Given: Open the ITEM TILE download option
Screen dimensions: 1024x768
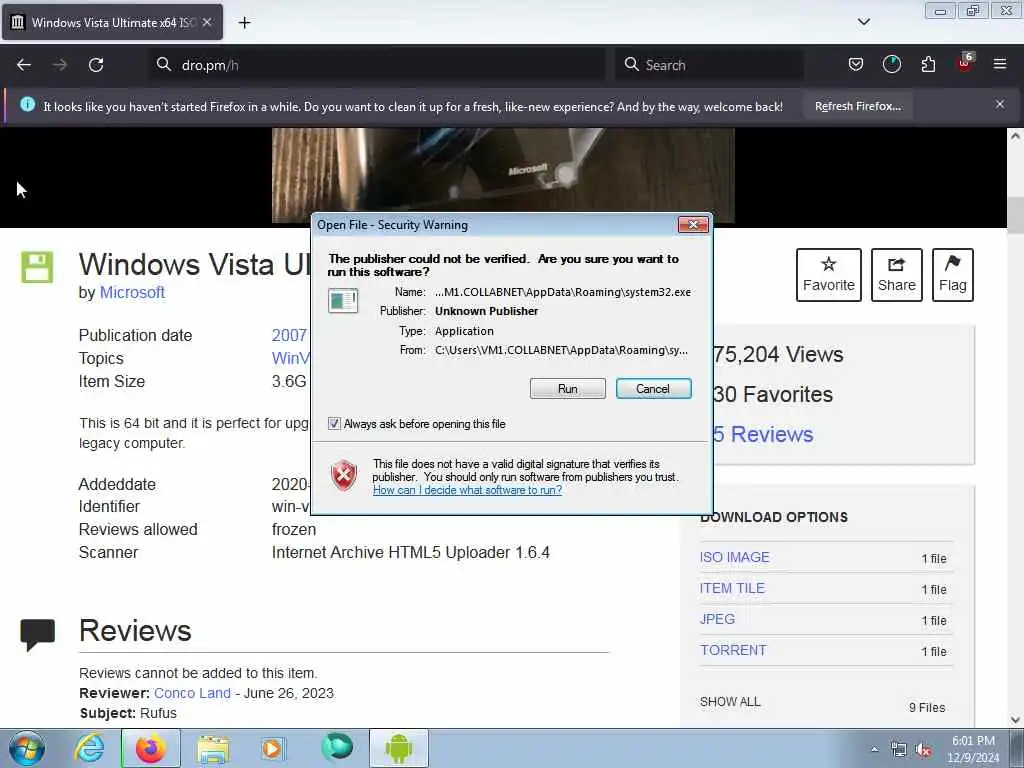Looking at the screenshot, I should [x=731, y=588].
